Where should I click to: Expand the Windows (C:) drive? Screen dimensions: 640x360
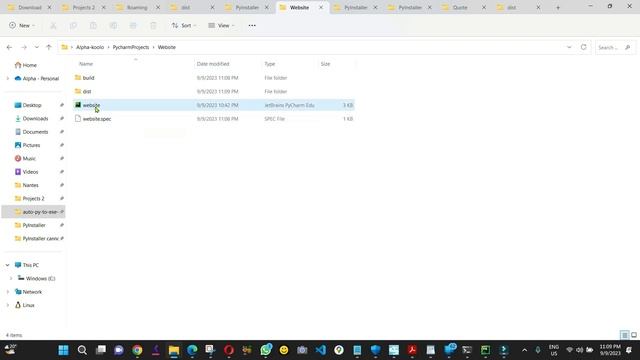[11, 278]
